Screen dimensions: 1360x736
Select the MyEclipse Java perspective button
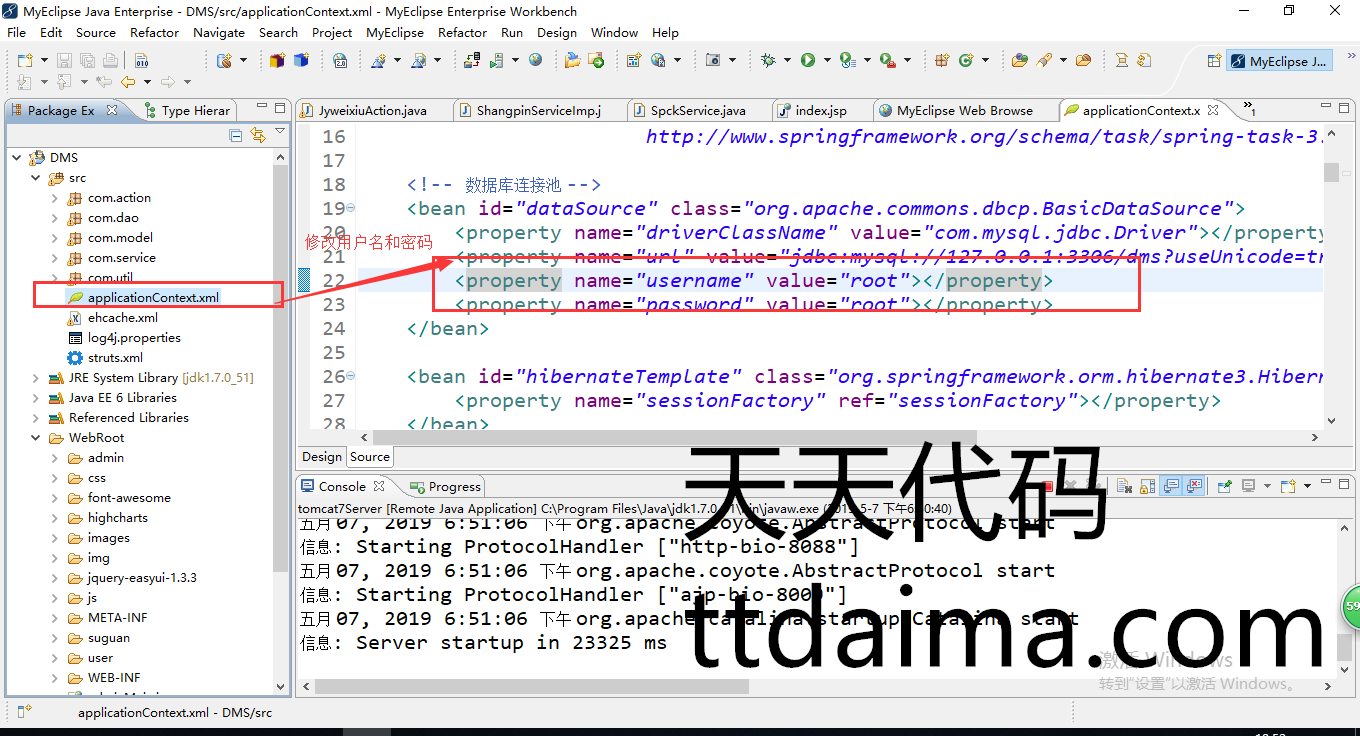[1280, 61]
